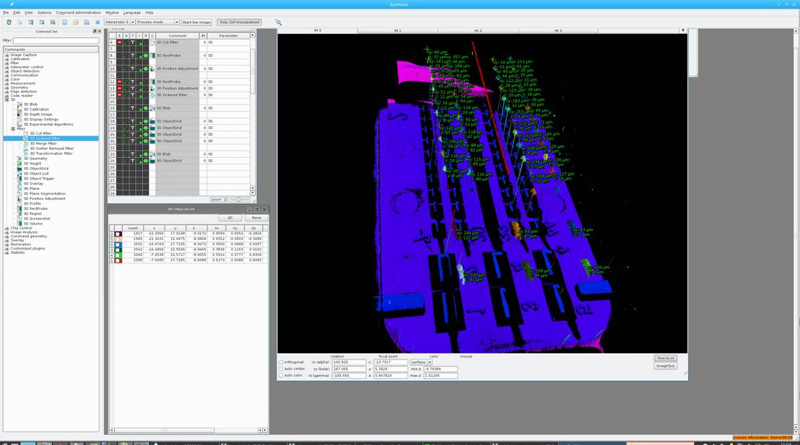Image resolution: width=800 pixels, height=445 pixels.
Task: Click the red error icon in row 6
Action: pos(119,43)
